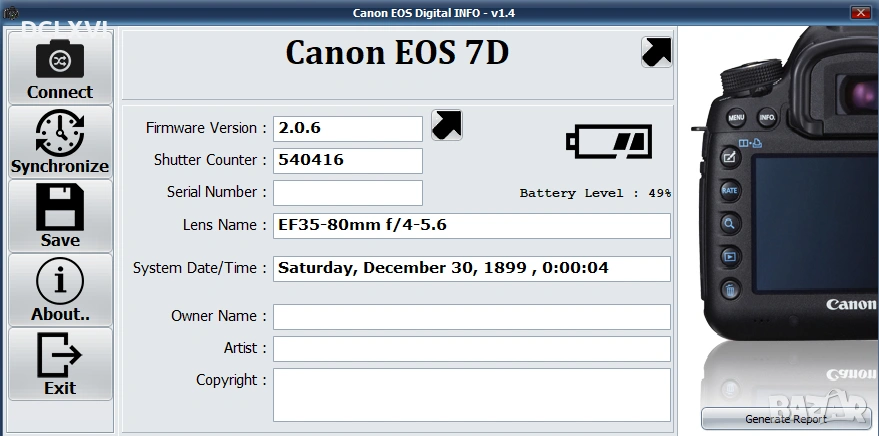Click the Generate Report button
The image size is (879, 436).
(785, 419)
